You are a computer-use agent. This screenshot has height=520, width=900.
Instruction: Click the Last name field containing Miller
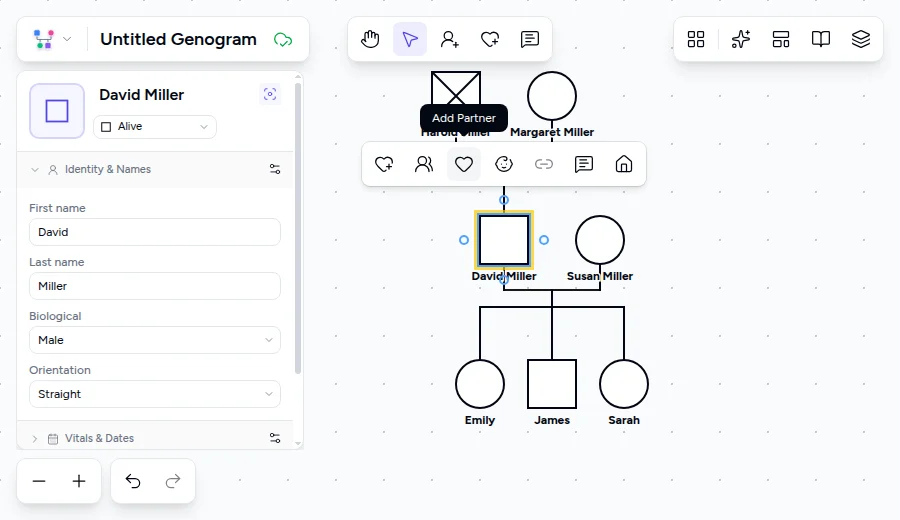click(155, 286)
